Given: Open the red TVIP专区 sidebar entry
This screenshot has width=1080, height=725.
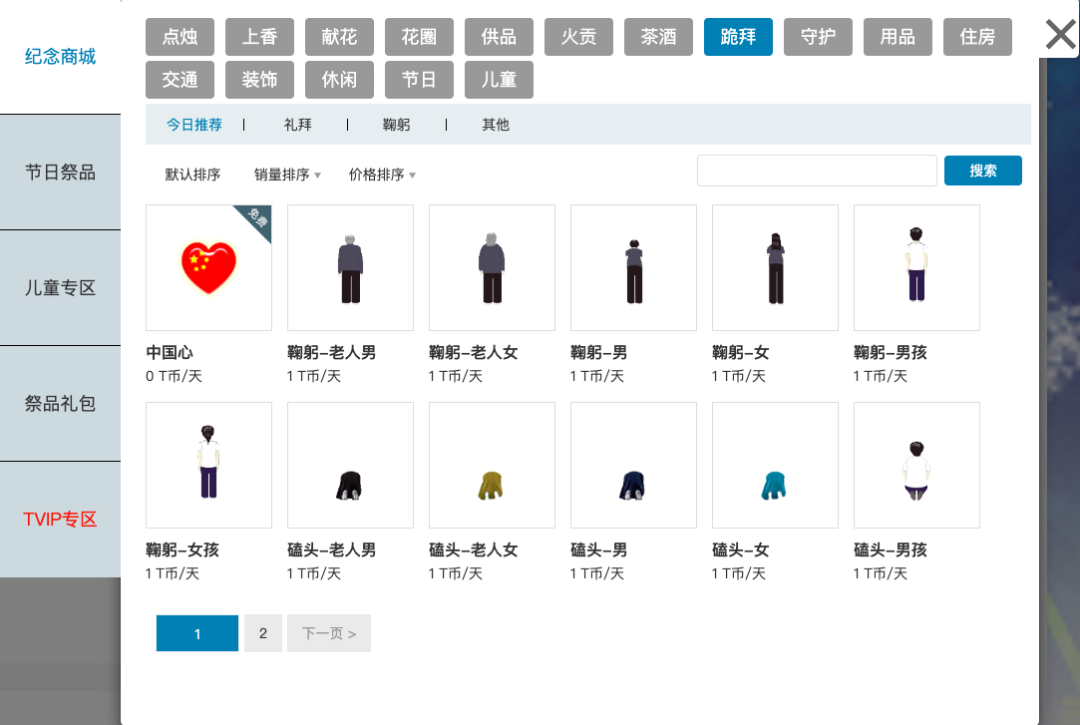Looking at the screenshot, I should 61,519.
